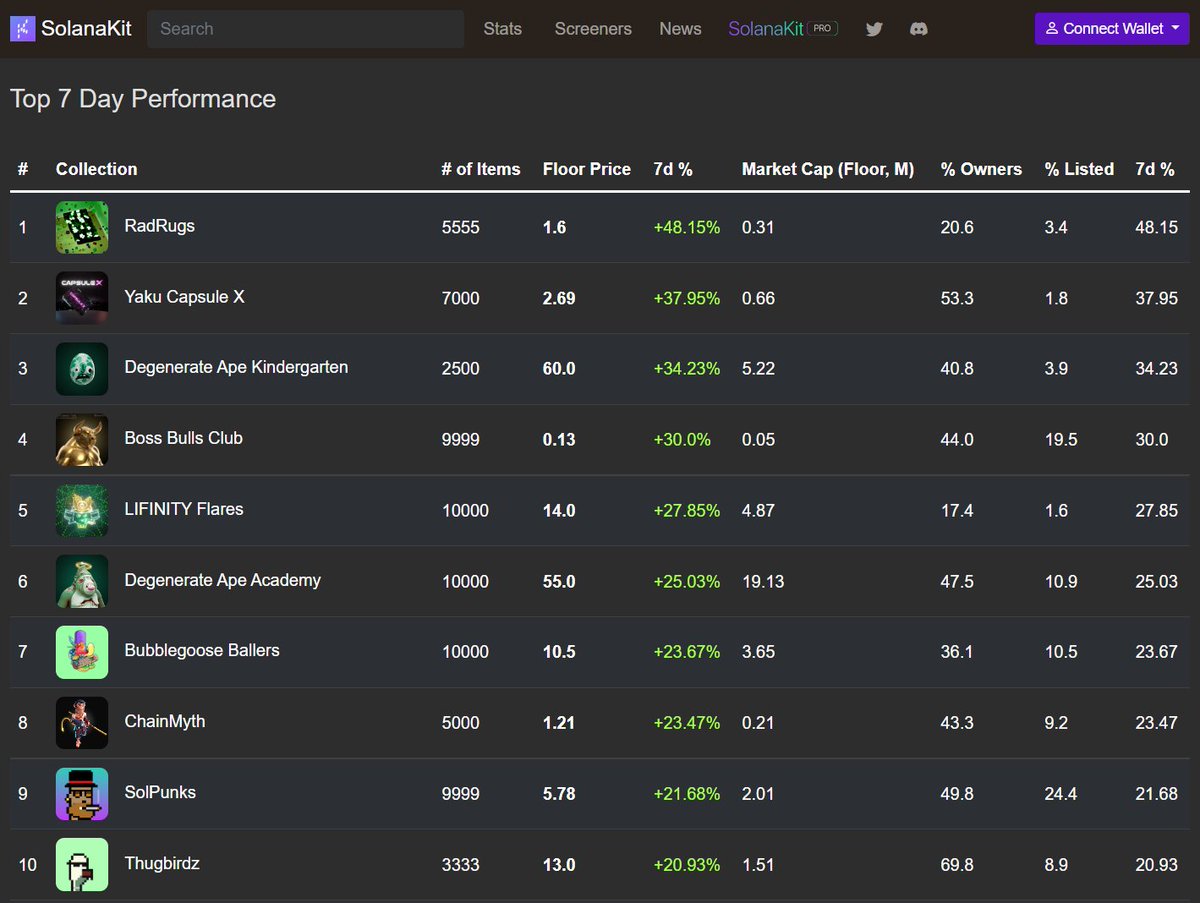
Task: Open the Yaku Capsule X link
Action: coord(185,297)
